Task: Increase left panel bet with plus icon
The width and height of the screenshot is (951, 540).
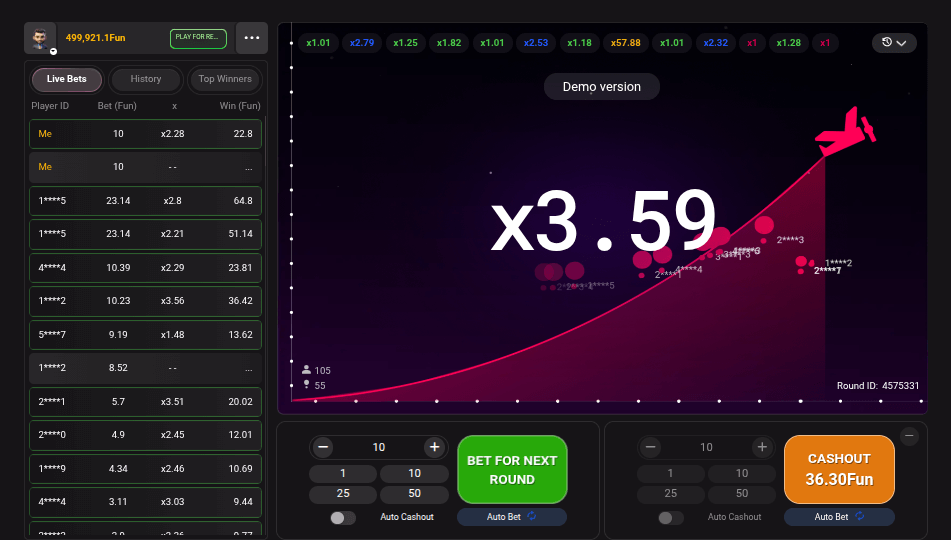Action: pyautogui.click(x=434, y=447)
